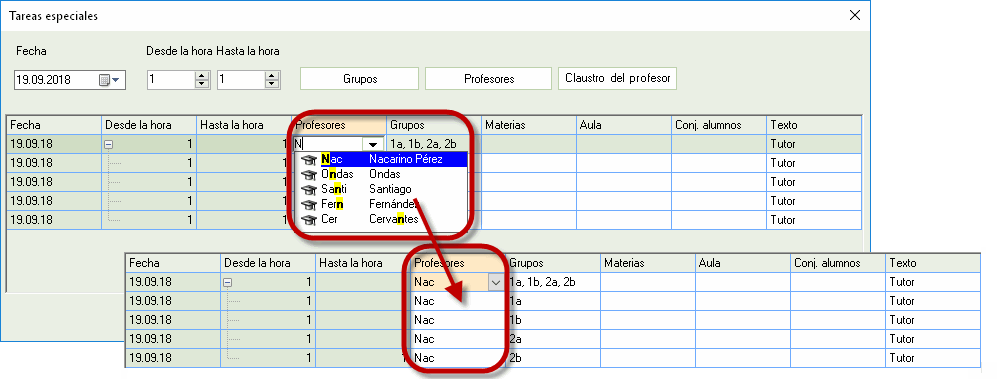Open the calendar picker in Fecha field

point(109,80)
